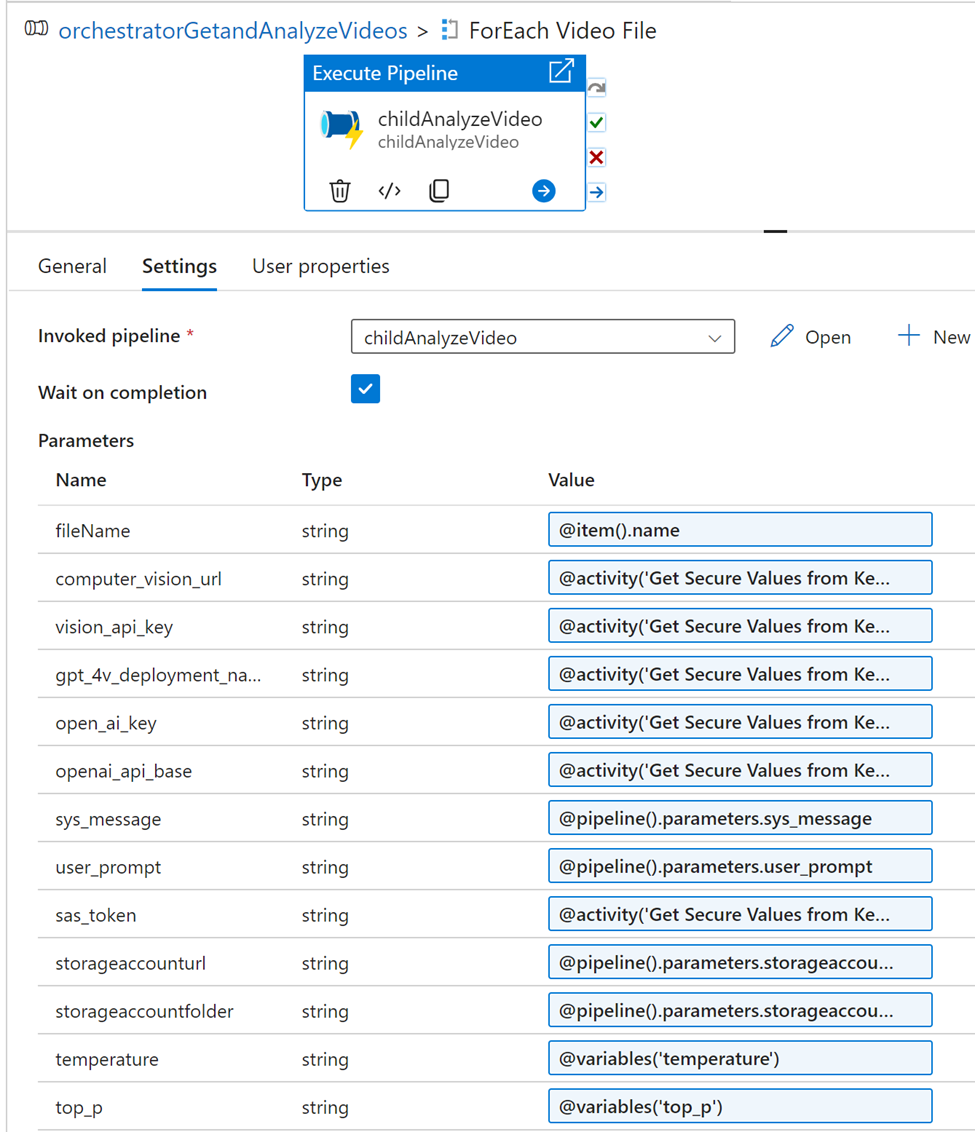Viewport: 975px width, 1132px height.
Task: Click the bold childAnalyzeVideo activity name
Action: [x=460, y=119]
